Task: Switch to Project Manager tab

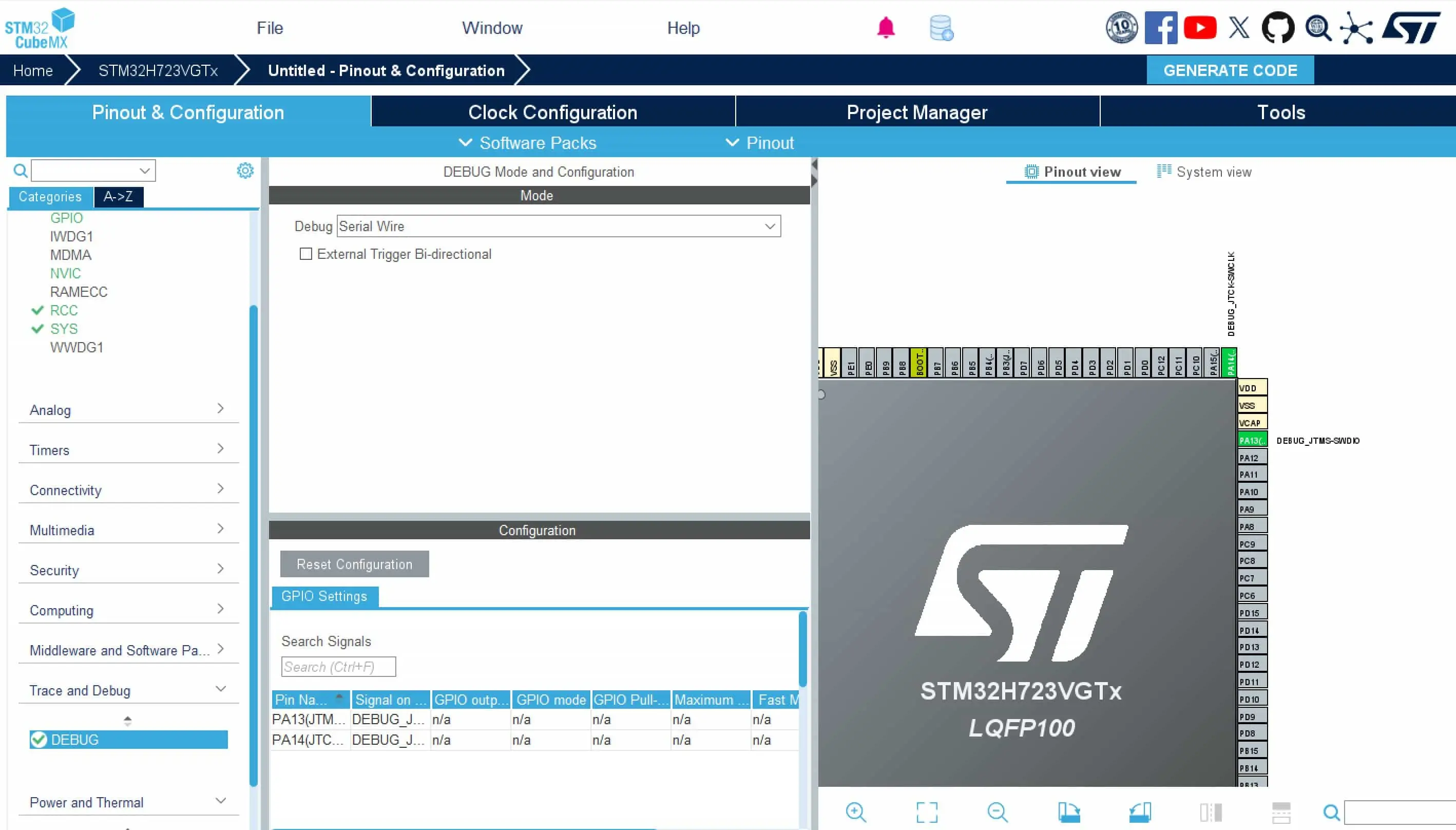Action: (x=917, y=112)
